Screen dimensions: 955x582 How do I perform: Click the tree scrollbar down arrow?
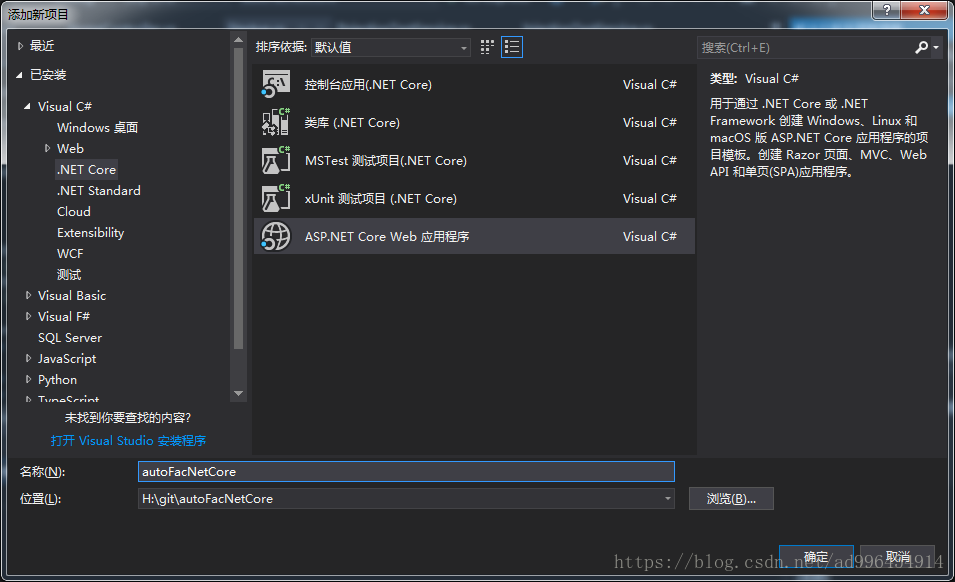(238, 393)
